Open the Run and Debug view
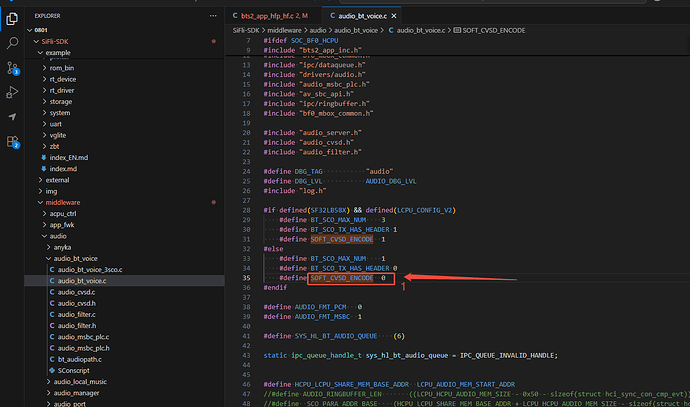Screen dimensions: 690x407 [x=11, y=93]
